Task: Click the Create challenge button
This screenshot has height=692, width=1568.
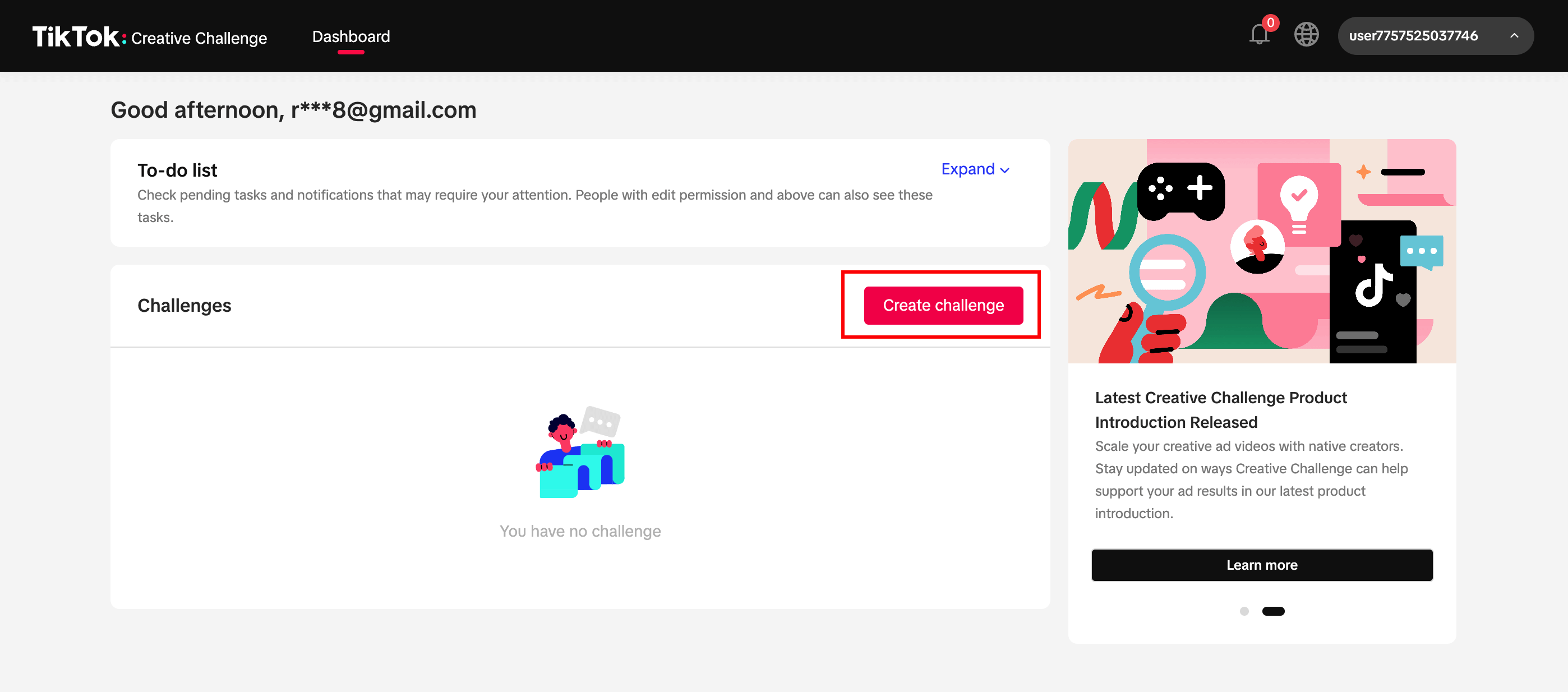Action: tap(943, 305)
